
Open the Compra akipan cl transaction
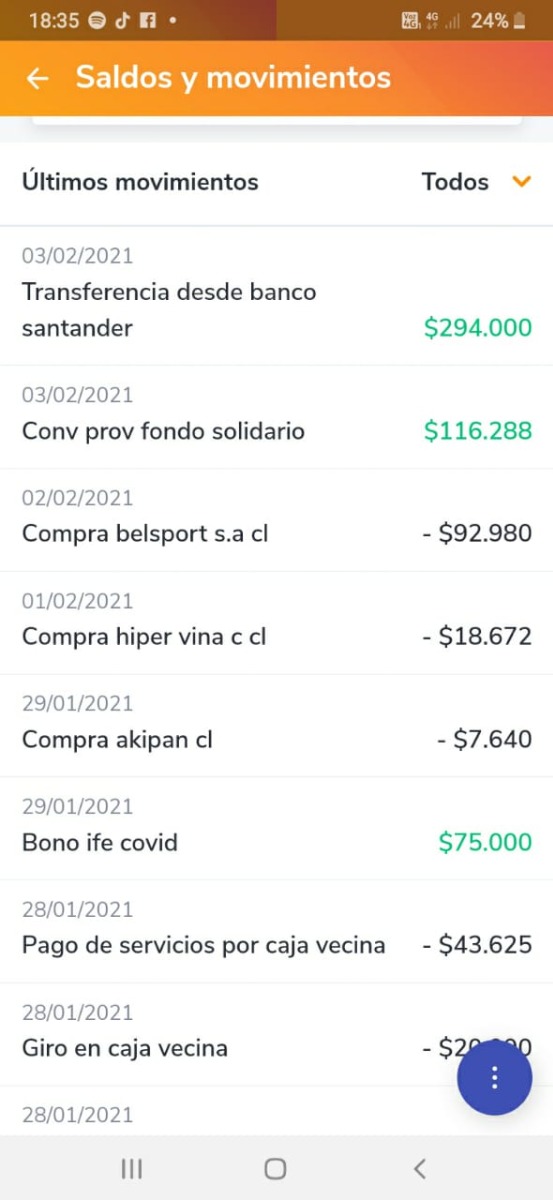(x=276, y=726)
